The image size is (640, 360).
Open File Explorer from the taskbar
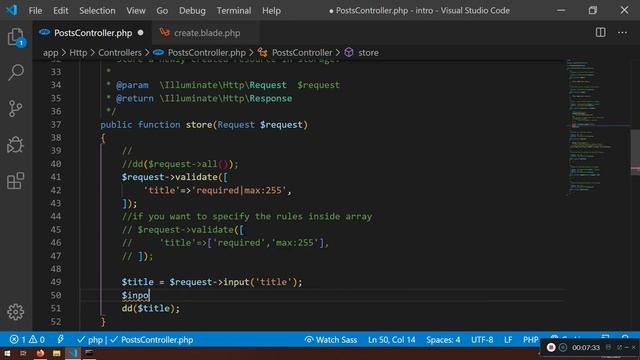pyautogui.click(x=56, y=353)
